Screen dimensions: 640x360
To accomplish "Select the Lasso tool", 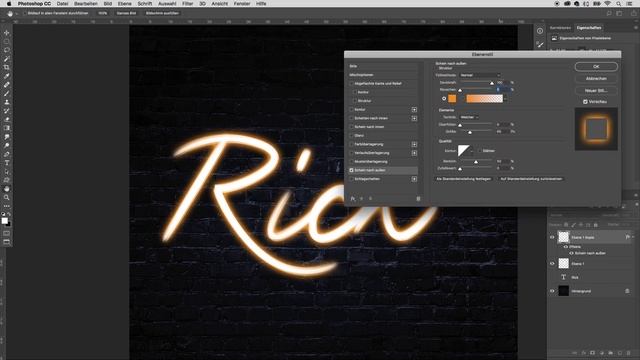I will 7,50.
